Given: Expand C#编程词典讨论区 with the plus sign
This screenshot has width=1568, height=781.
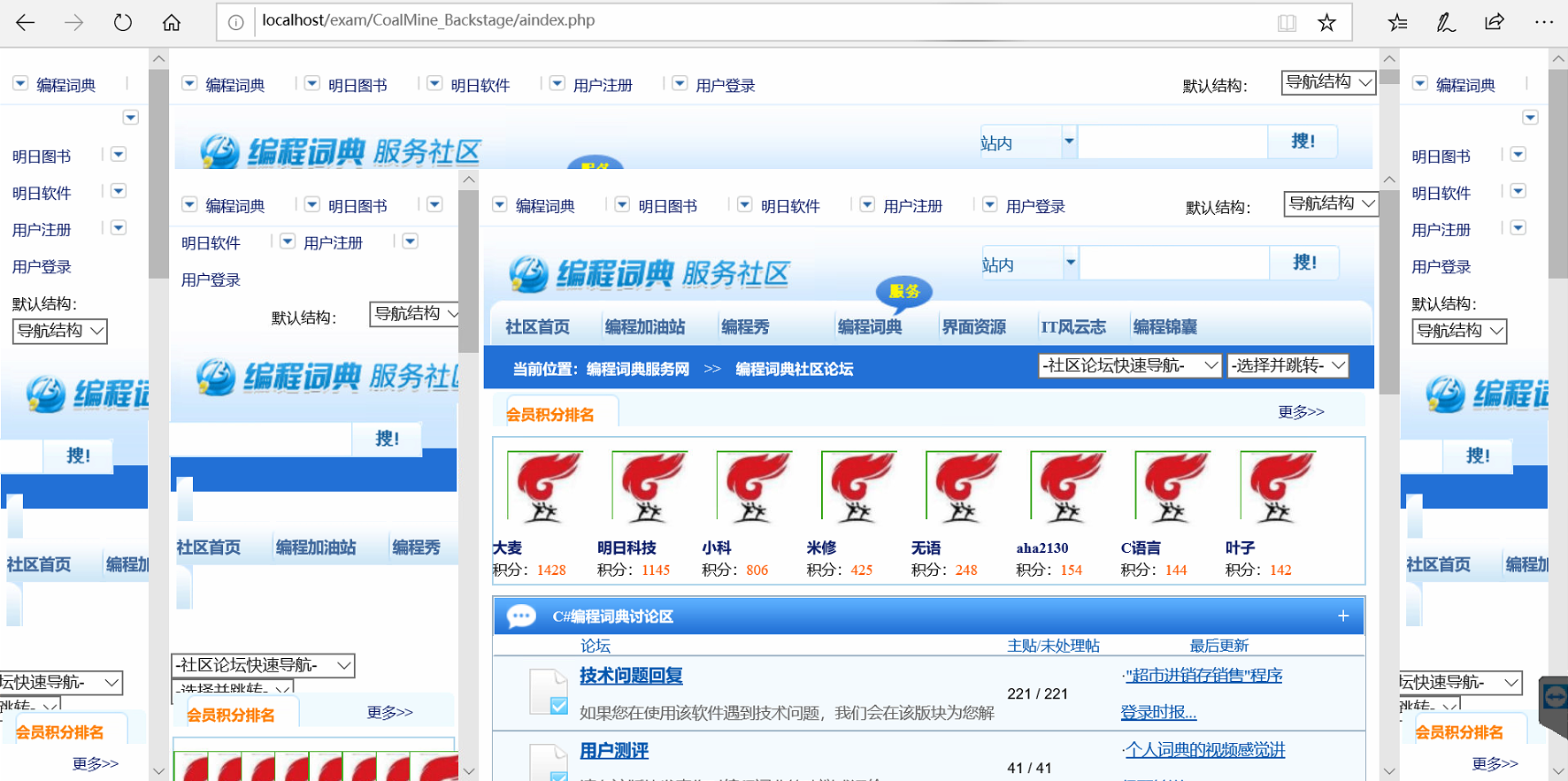Looking at the screenshot, I should click(x=1343, y=616).
